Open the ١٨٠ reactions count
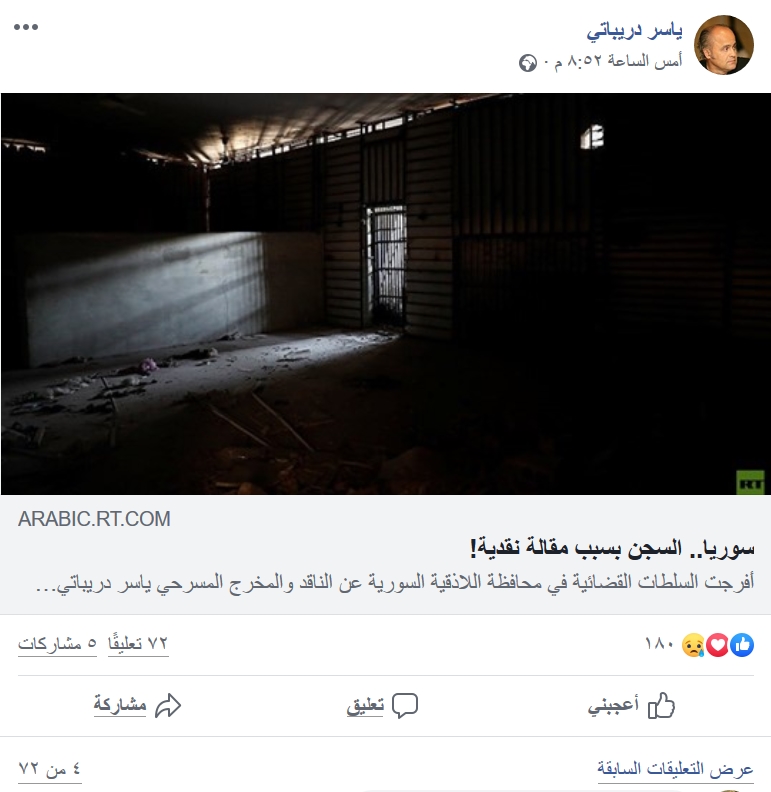Image resolution: width=771 pixels, height=792 pixels. 659,644
